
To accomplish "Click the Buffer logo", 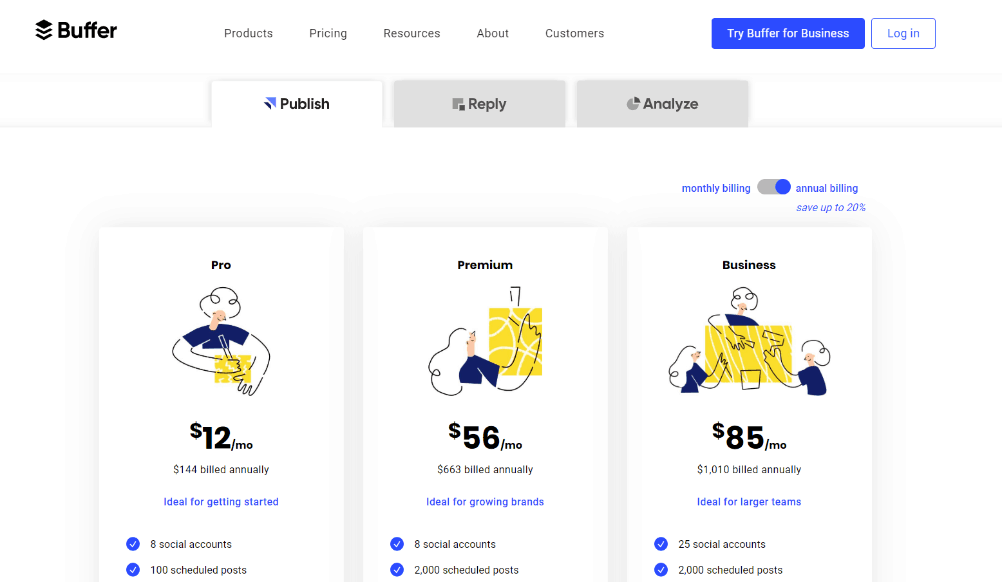I will tap(76, 30).
